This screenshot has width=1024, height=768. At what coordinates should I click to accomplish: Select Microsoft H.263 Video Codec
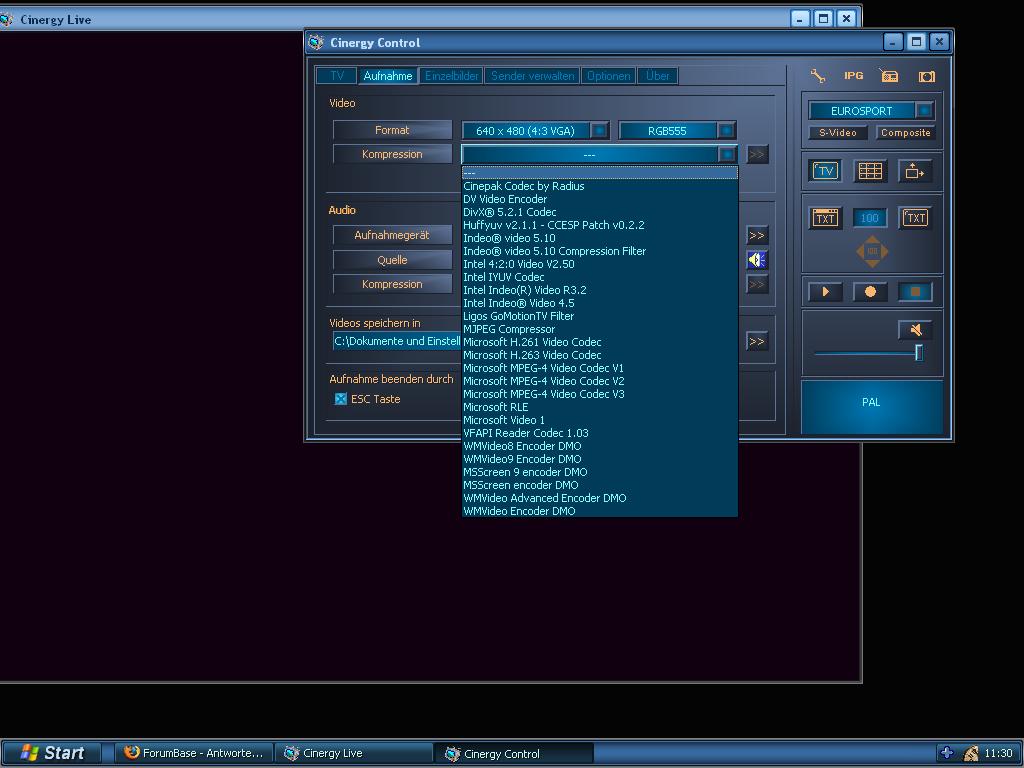[x=600, y=355]
